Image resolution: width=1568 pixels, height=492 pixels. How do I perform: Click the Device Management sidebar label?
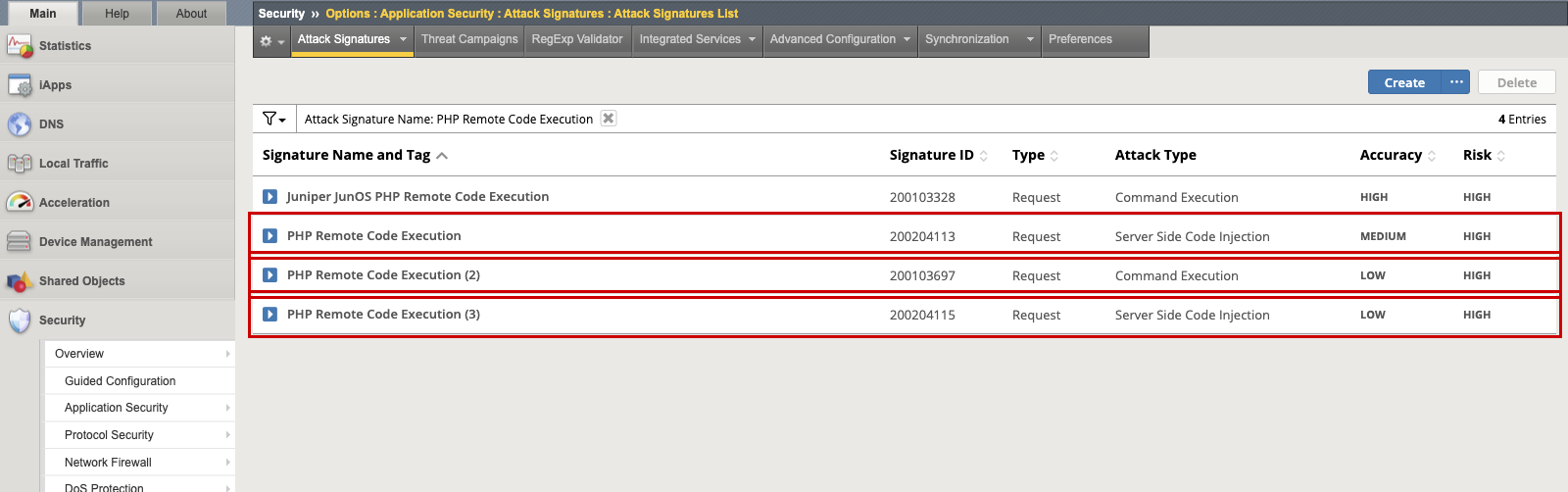pos(95,242)
